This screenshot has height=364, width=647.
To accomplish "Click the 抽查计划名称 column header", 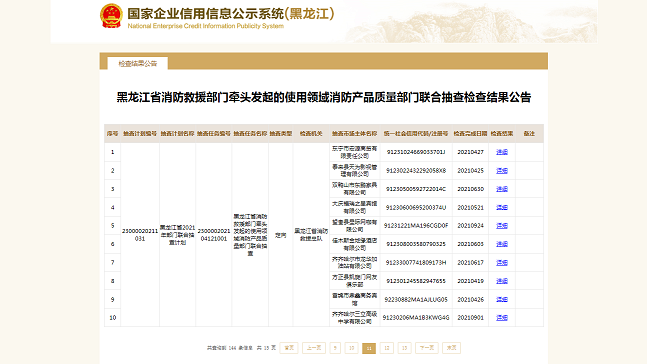I will (177, 134).
